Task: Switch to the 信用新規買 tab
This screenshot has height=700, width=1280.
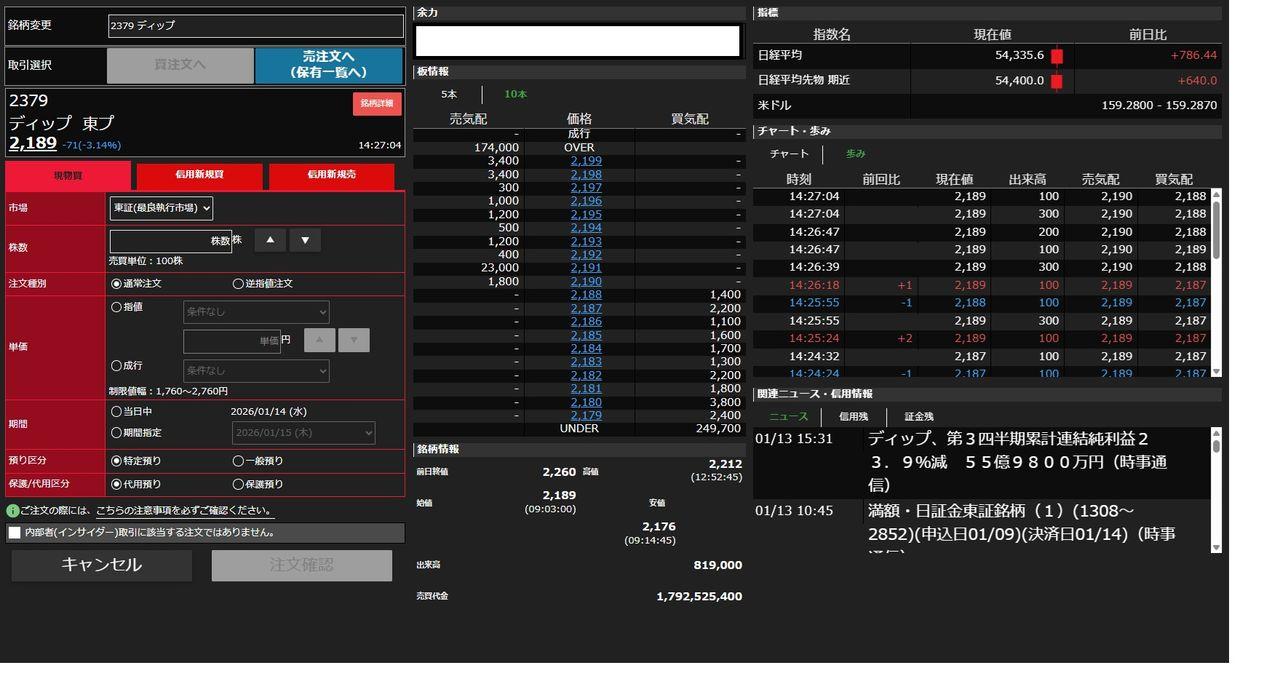Action: (199, 175)
